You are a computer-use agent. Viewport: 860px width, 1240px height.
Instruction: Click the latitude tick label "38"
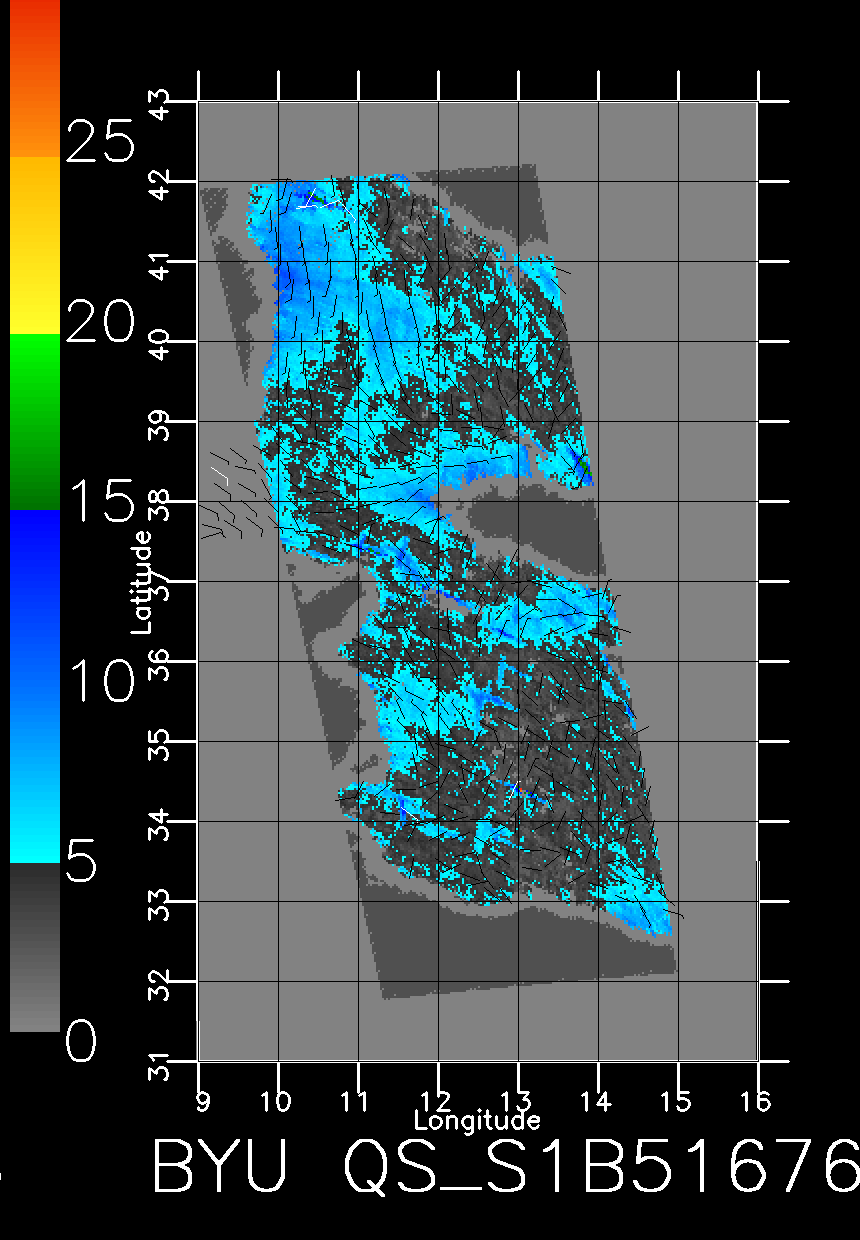pyautogui.click(x=160, y=504)
